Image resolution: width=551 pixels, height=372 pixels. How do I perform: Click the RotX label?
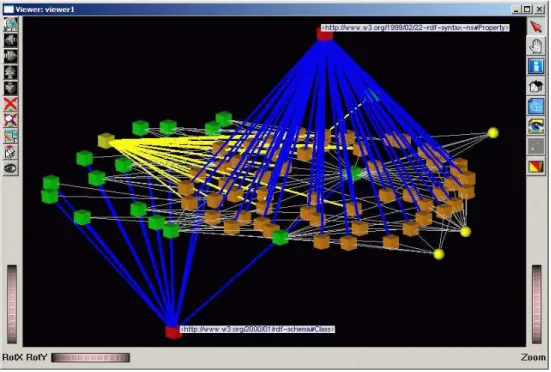[12, 358]
